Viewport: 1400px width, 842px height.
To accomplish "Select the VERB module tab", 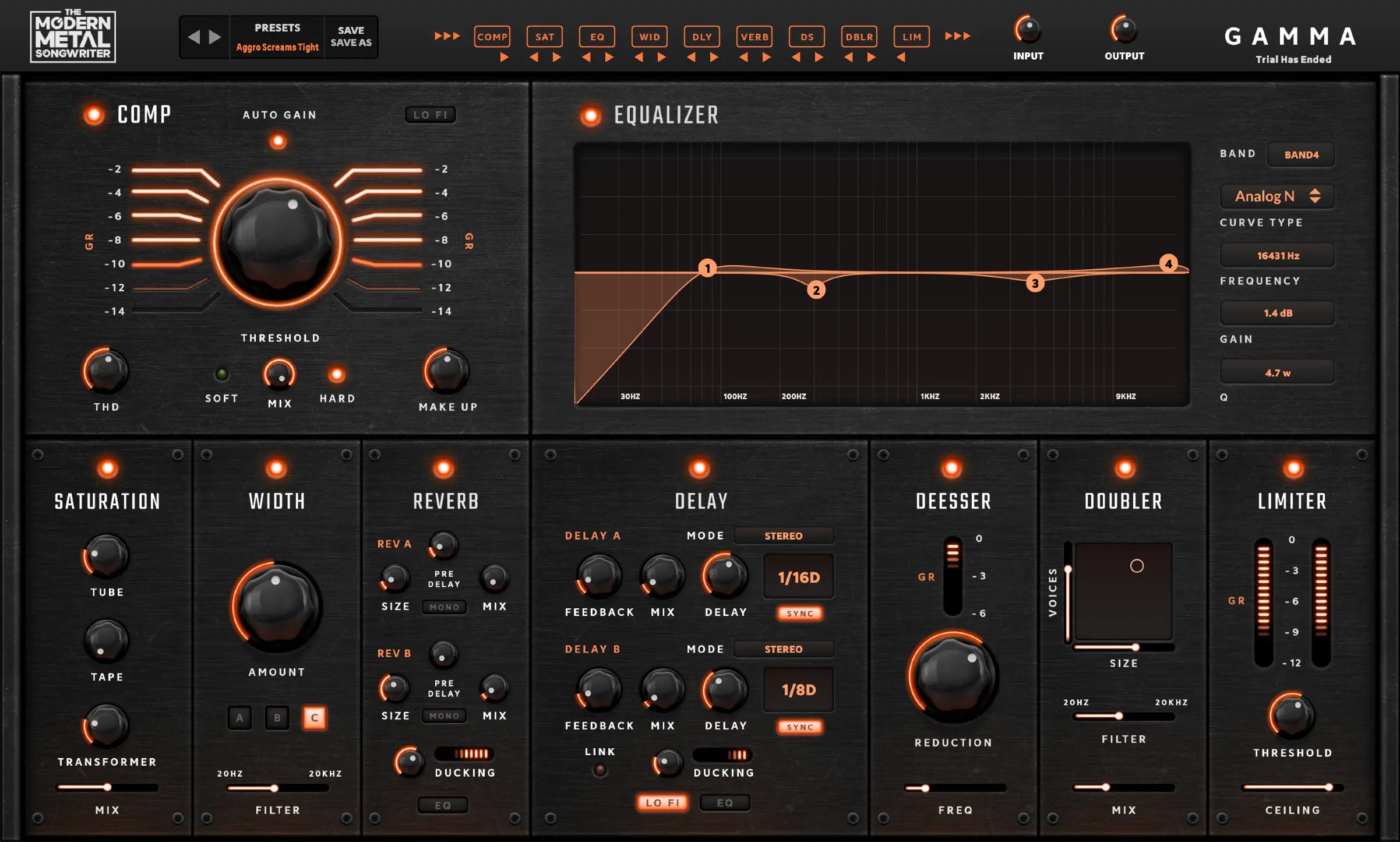I will (754, 37).
